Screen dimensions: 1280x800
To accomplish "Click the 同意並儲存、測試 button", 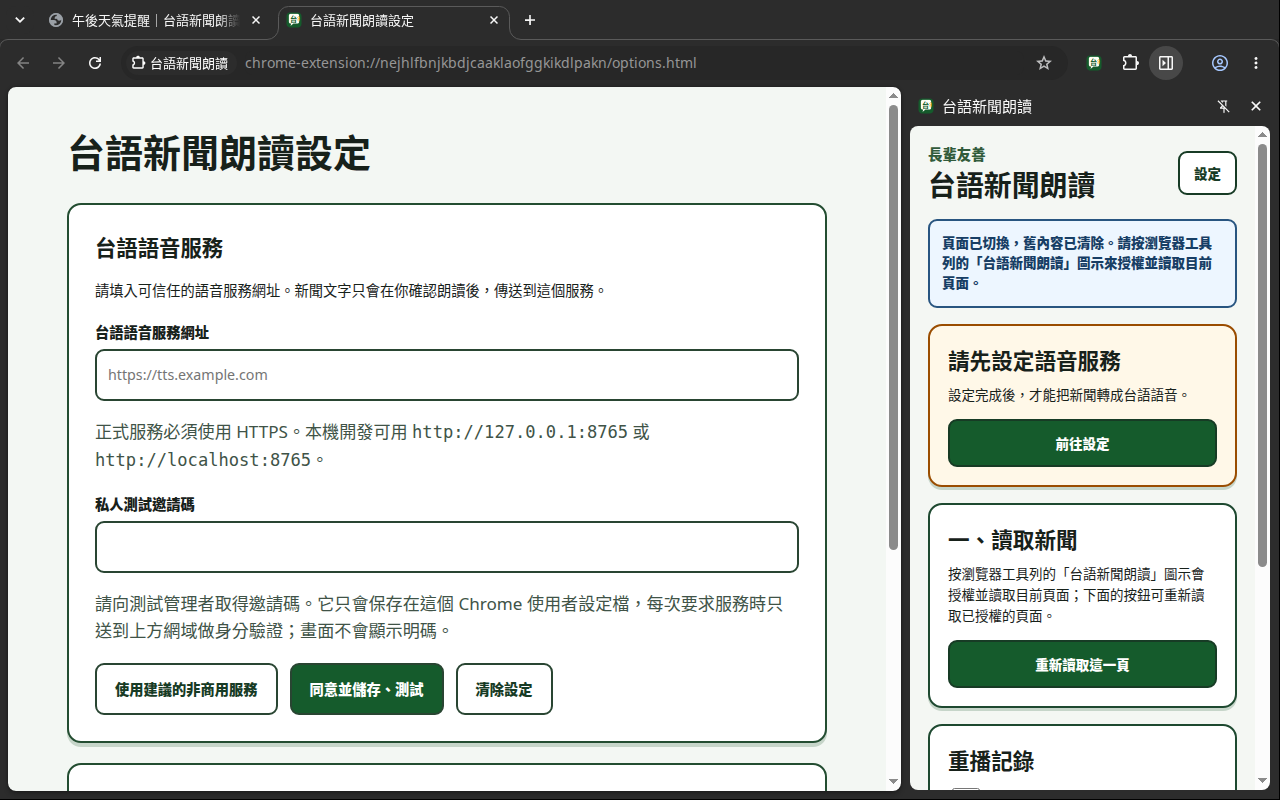I will pyautogui.click(x=367, y=689).
